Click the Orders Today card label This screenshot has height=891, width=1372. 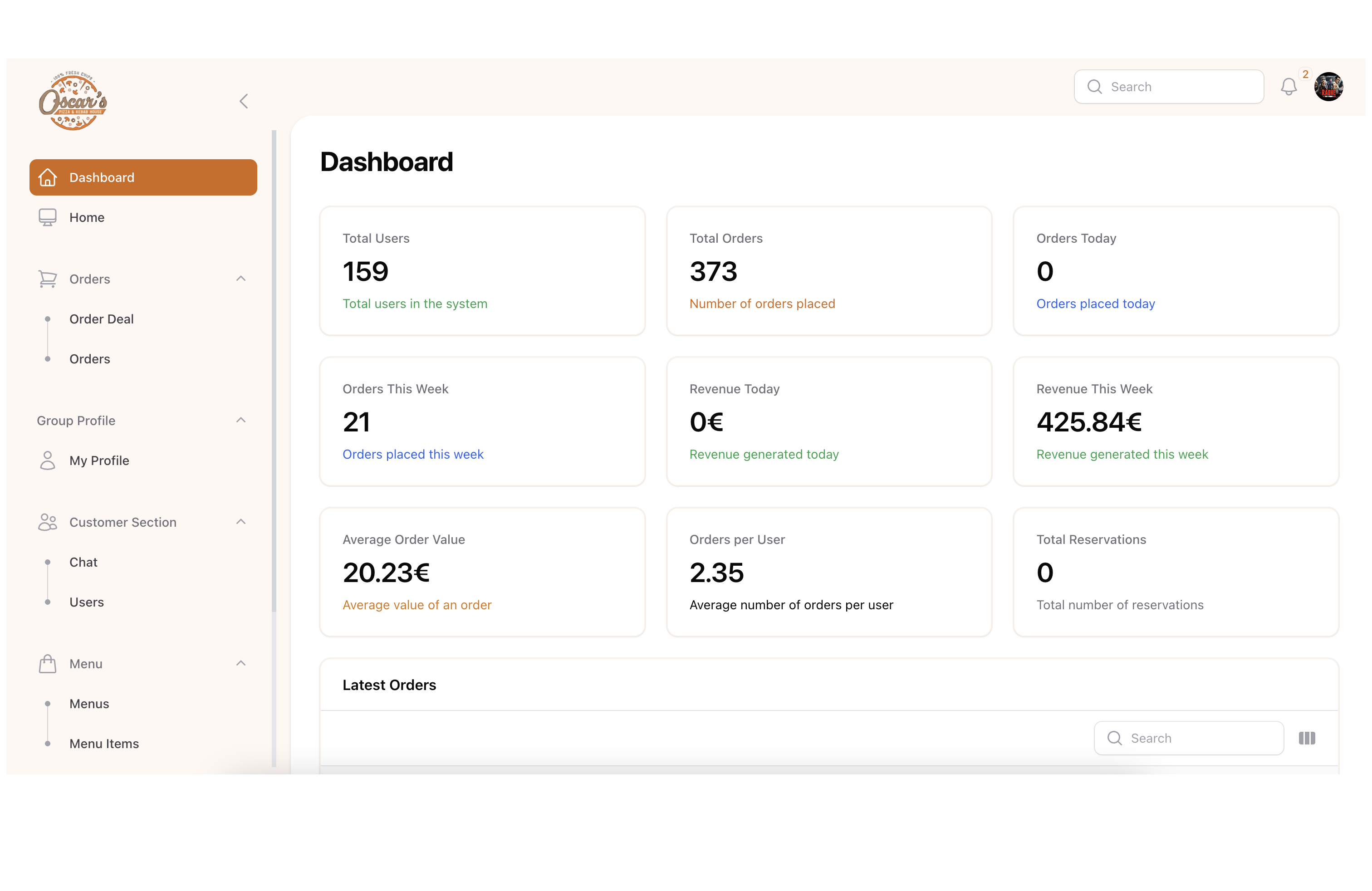tap(1076, 239)
